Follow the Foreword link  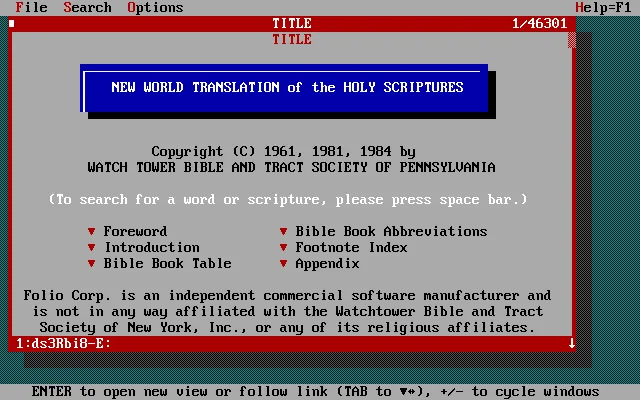point(135,231)
